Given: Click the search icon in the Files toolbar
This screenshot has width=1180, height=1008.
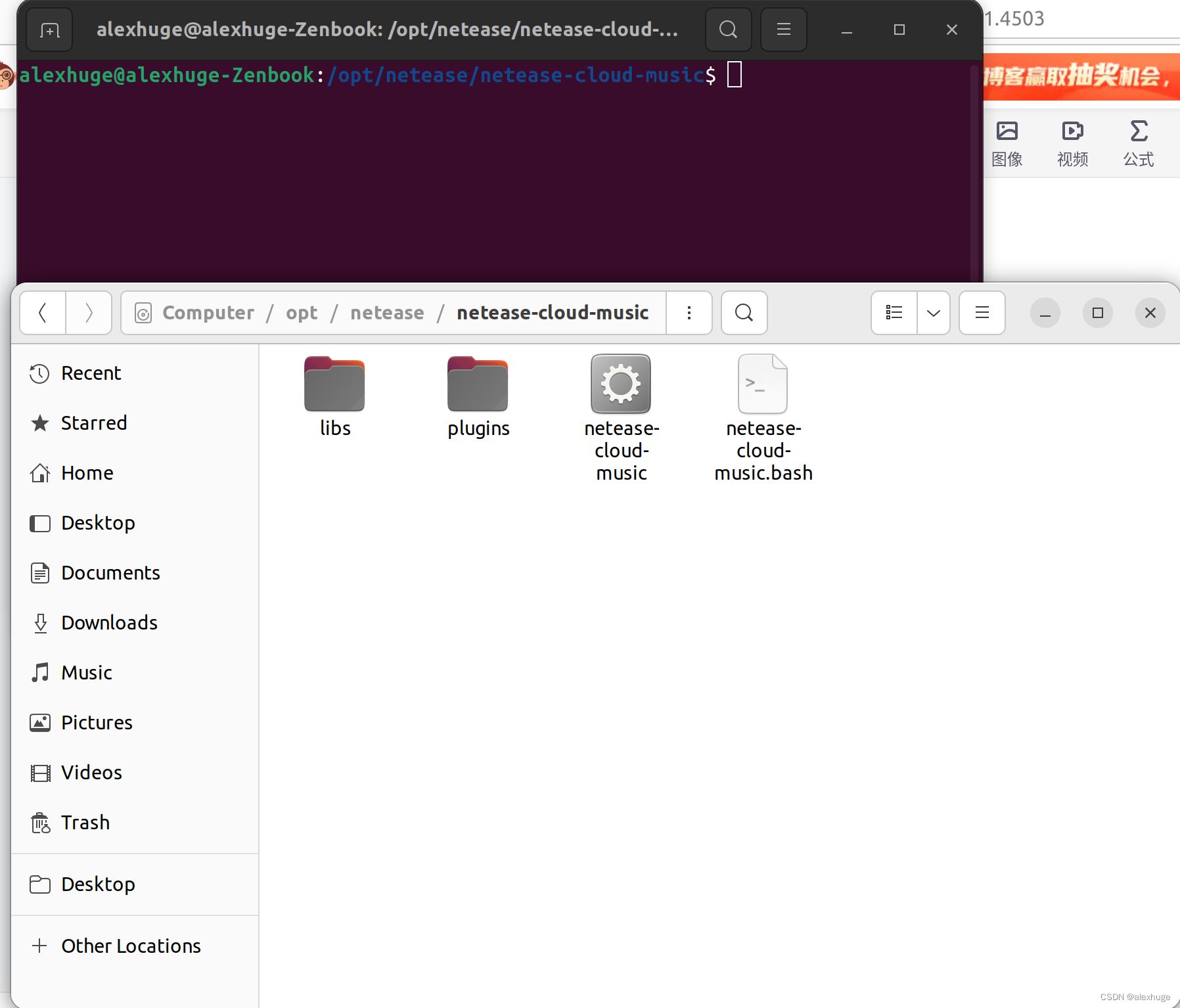Looking at the screenshot, I should coord(743,313).
